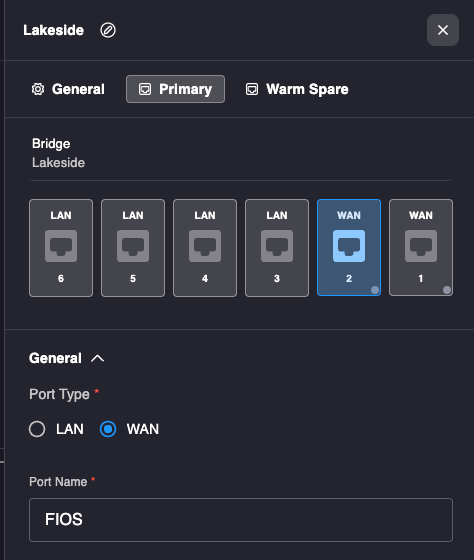Click the edit pencil icon beside Lakeside
The height and width of the screenshot is (560, 474).
[108, 30]
